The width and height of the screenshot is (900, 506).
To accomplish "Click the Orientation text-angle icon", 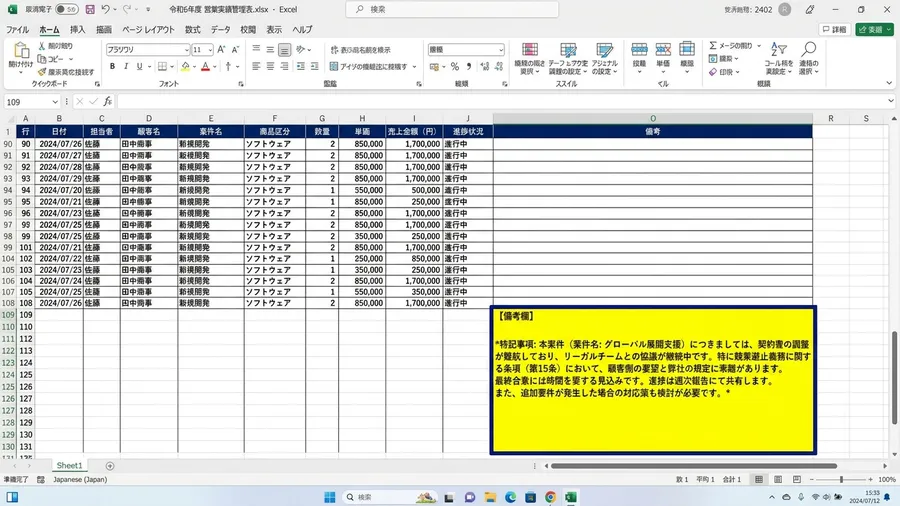I will tap(300, 50).
